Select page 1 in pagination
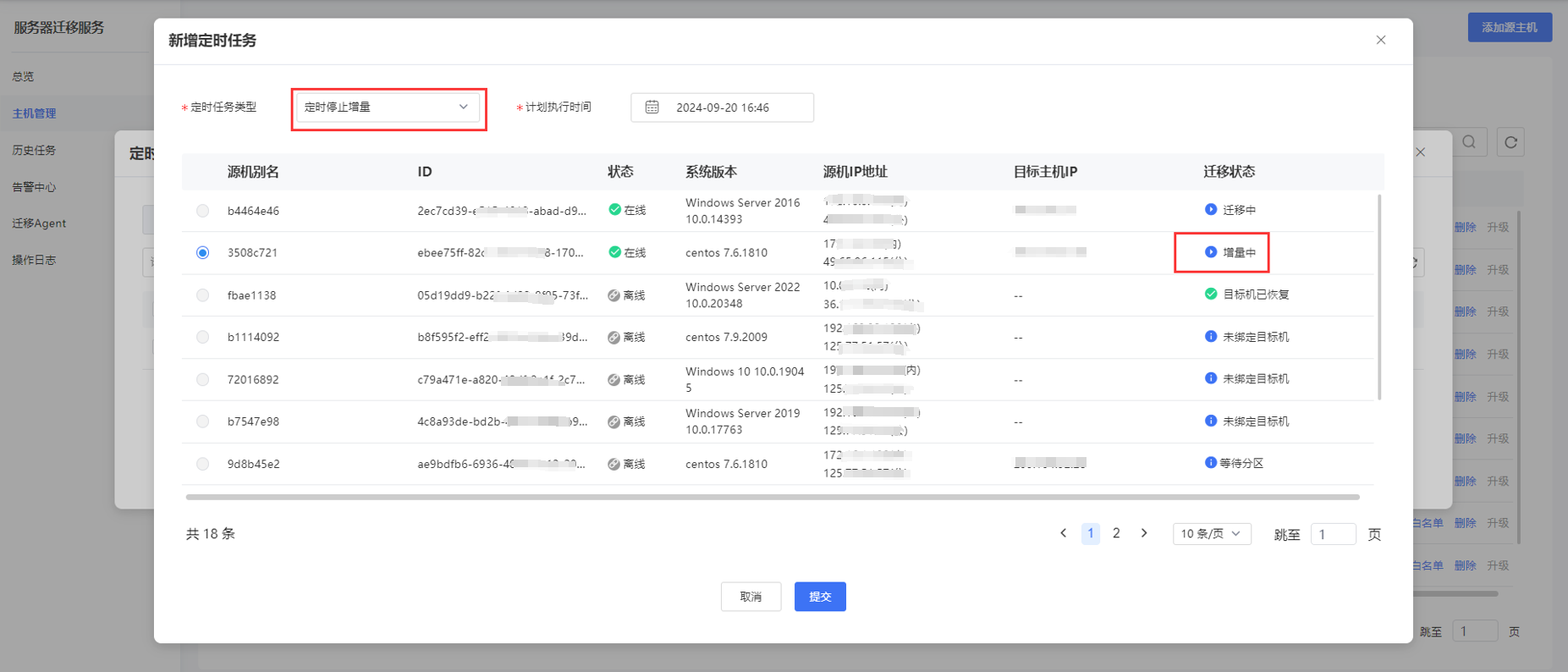The width and height of the screenshot is (1568, 672). pyautogui.click(x=1091, y=533)
